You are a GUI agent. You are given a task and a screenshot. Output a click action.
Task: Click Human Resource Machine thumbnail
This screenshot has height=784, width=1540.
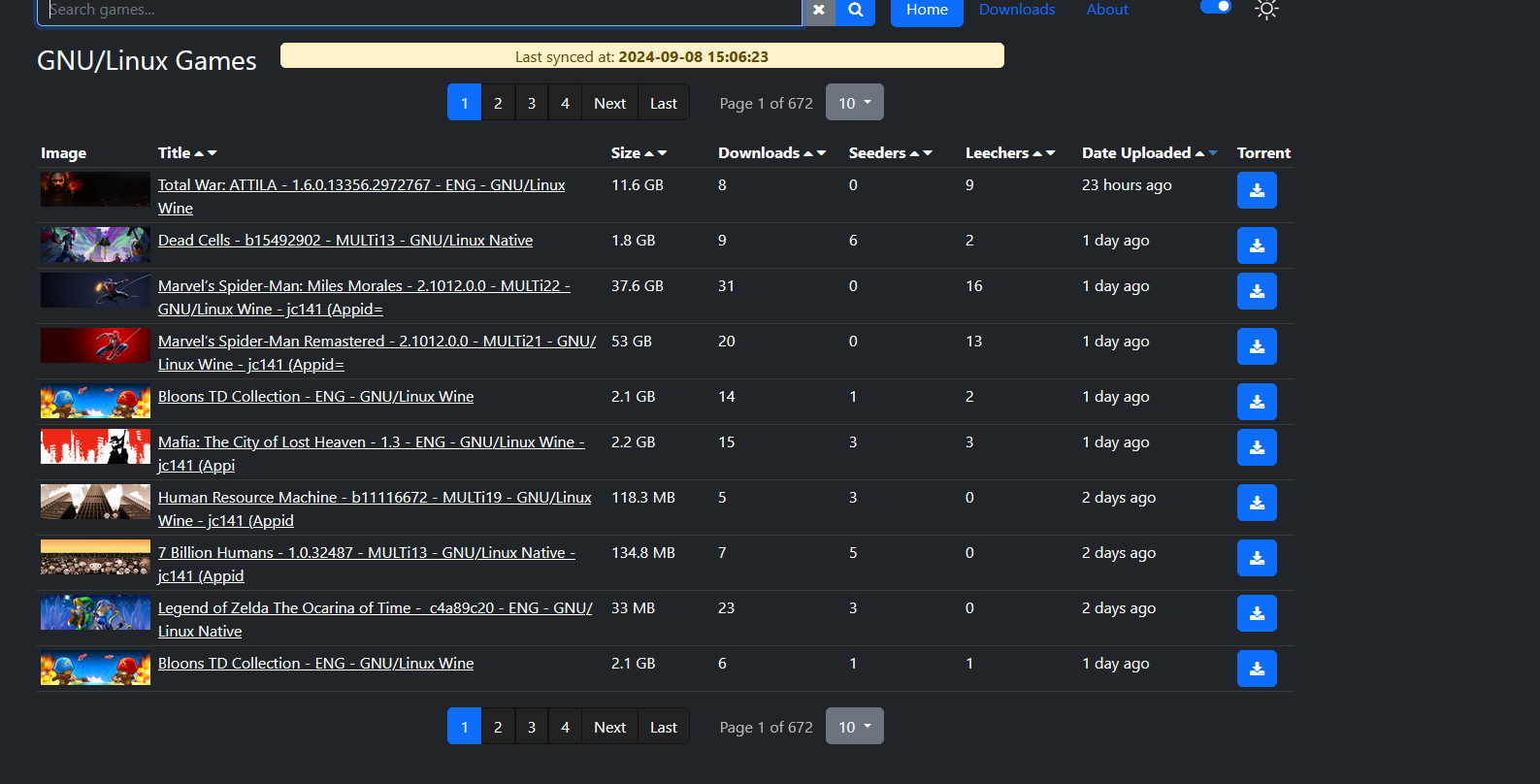(x=95, y=502)
